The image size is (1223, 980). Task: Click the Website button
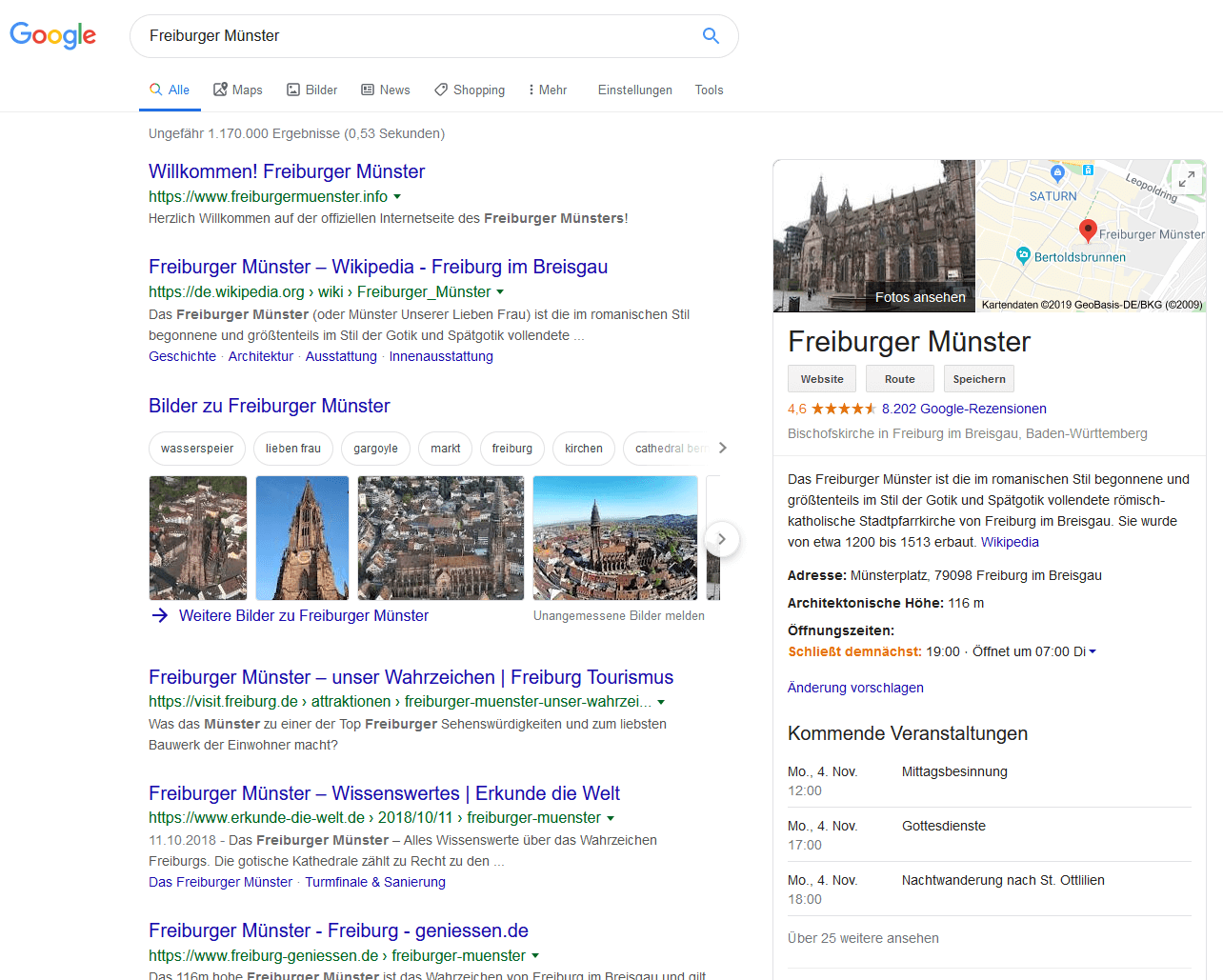tap(822, 379)
